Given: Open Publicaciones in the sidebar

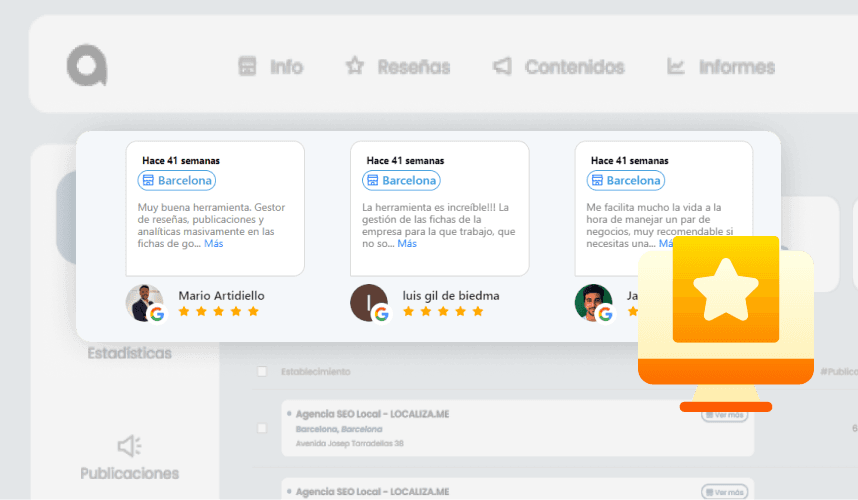Looking at the screenshot, I should 130,473.
